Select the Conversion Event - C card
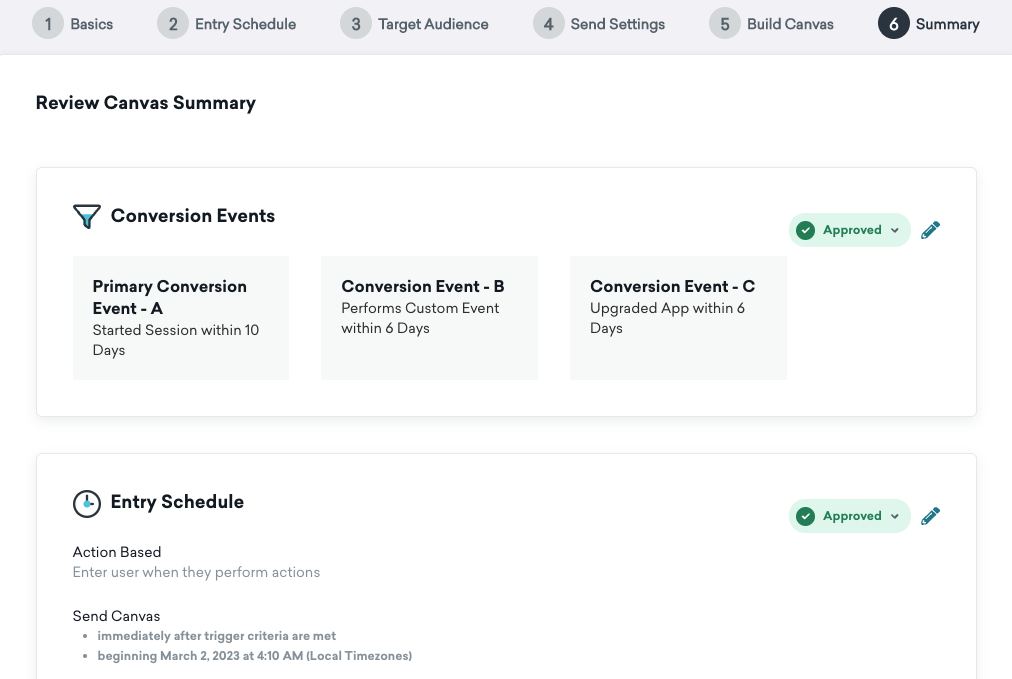The height and width of the screenshot is (679, 1012). 678,318
